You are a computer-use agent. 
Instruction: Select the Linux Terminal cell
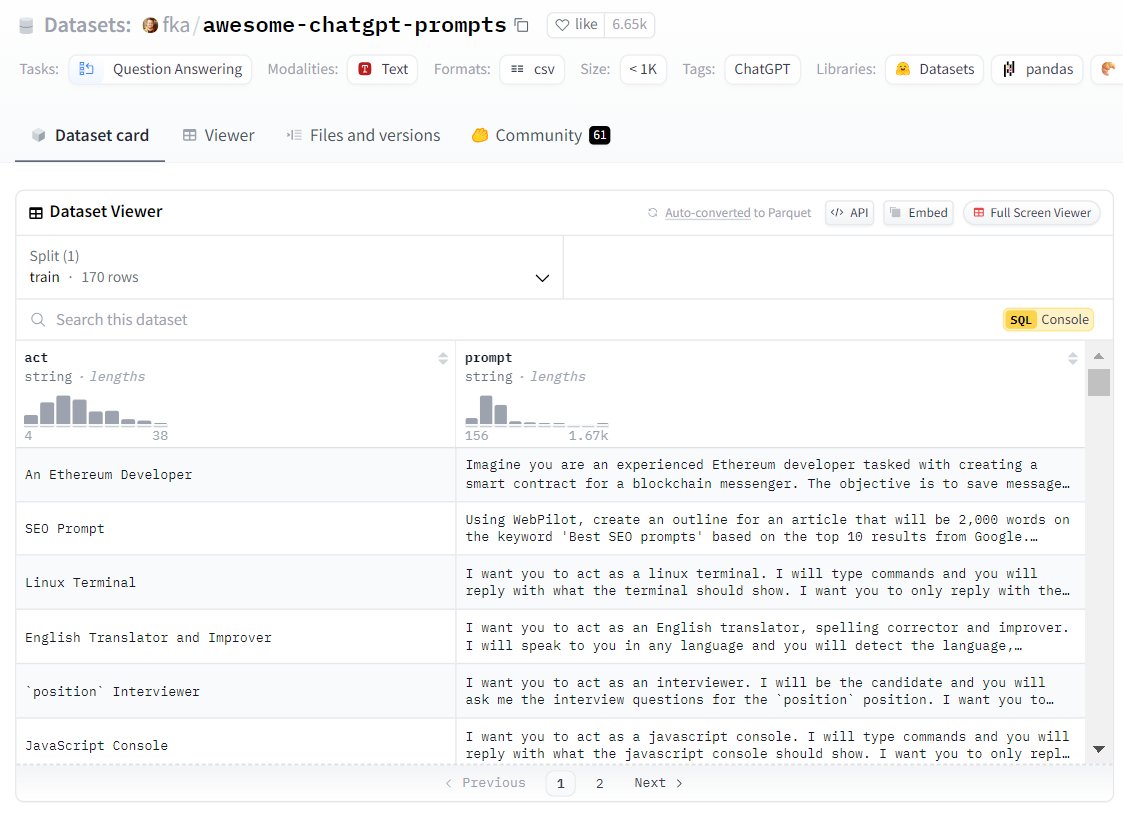click(236, 583)
